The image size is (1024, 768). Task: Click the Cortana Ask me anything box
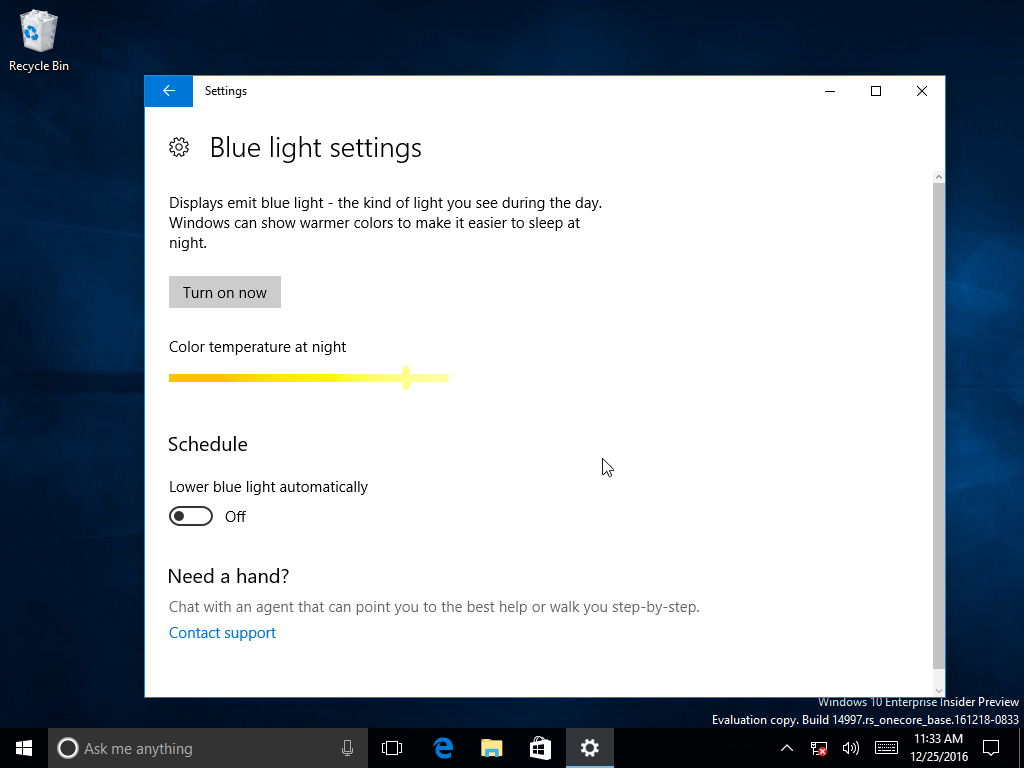(x=208, y=748)
